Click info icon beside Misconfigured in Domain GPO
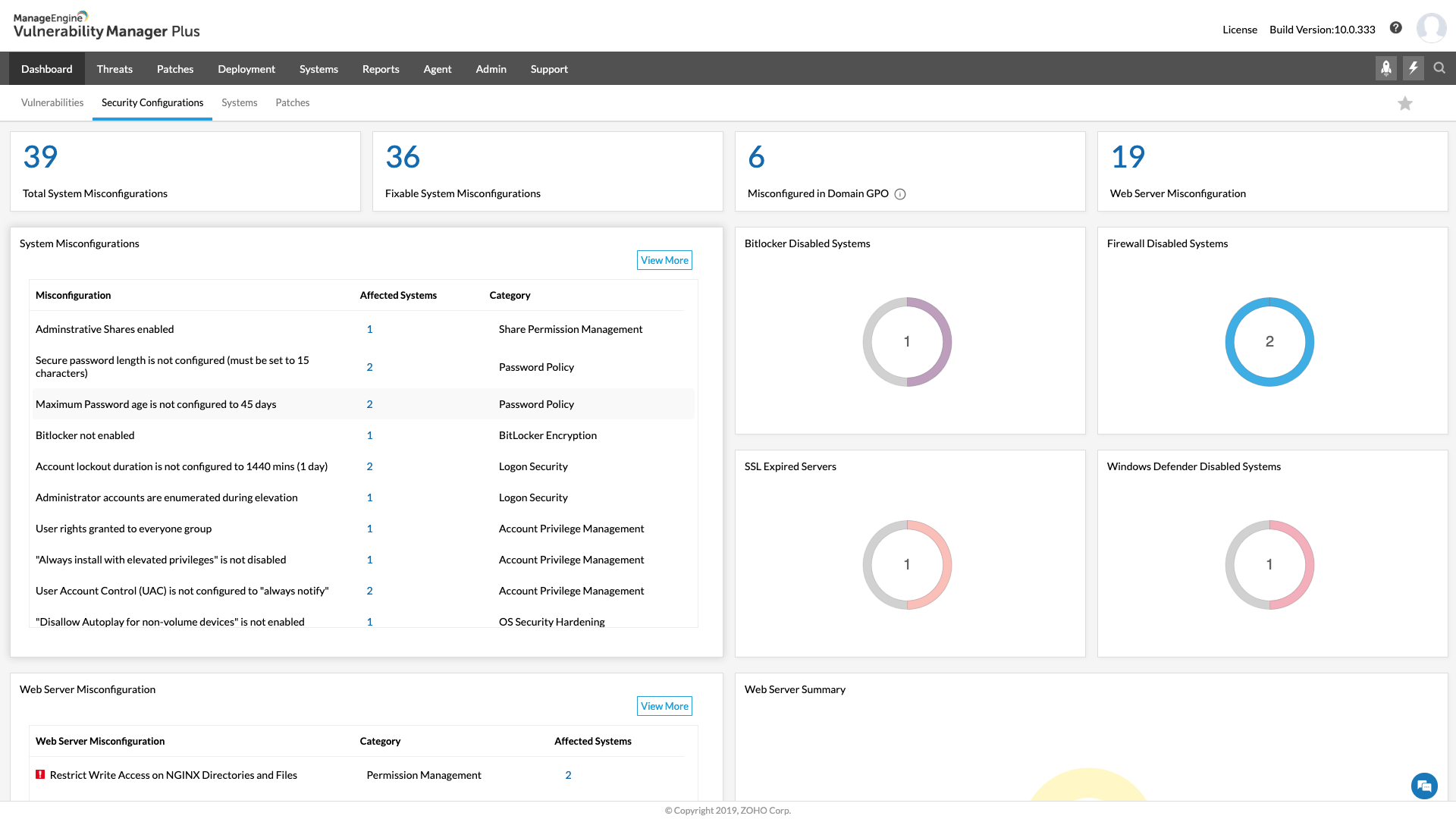1456x819 pixels. 900,194
